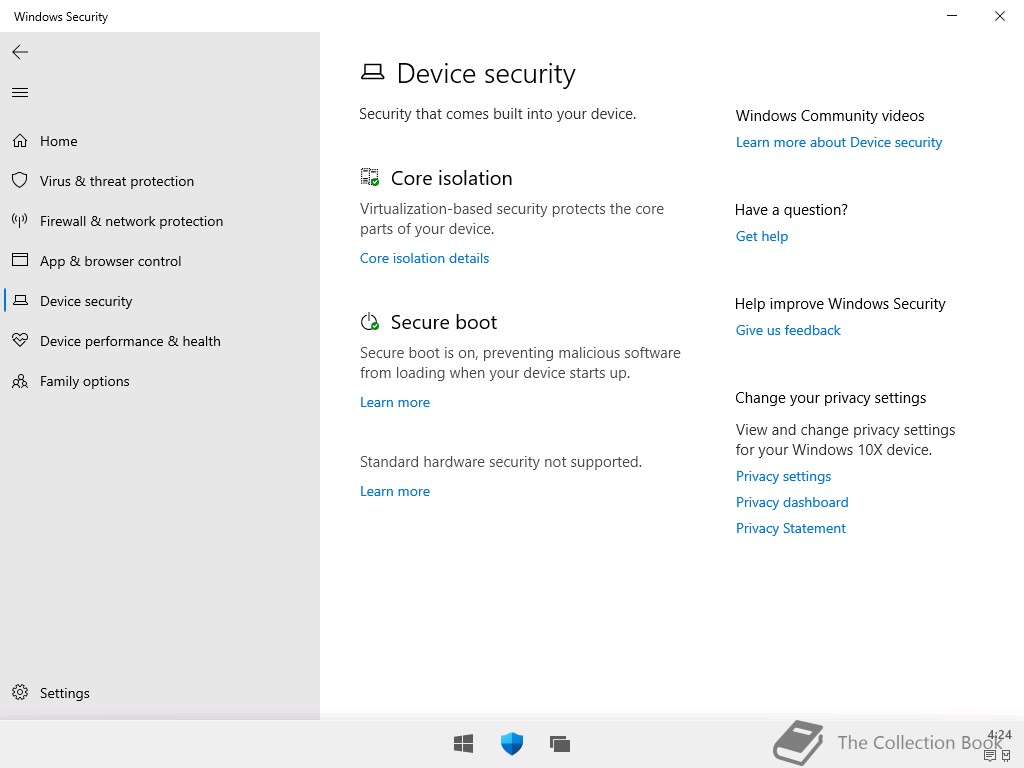Click the Virus & threat protection shield icon
The width and height of the screenshot is (1024, 768).
(x=20, y=181)
